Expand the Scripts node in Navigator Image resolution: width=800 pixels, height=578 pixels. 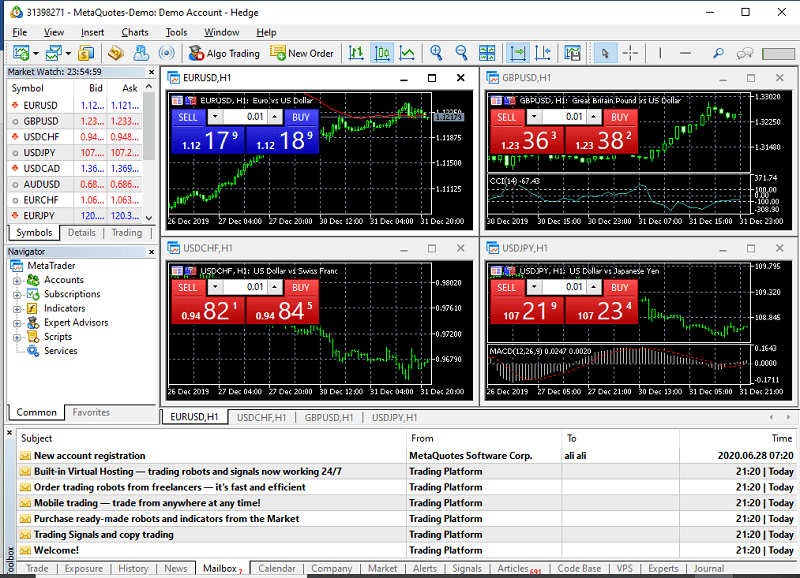(17, 338)
